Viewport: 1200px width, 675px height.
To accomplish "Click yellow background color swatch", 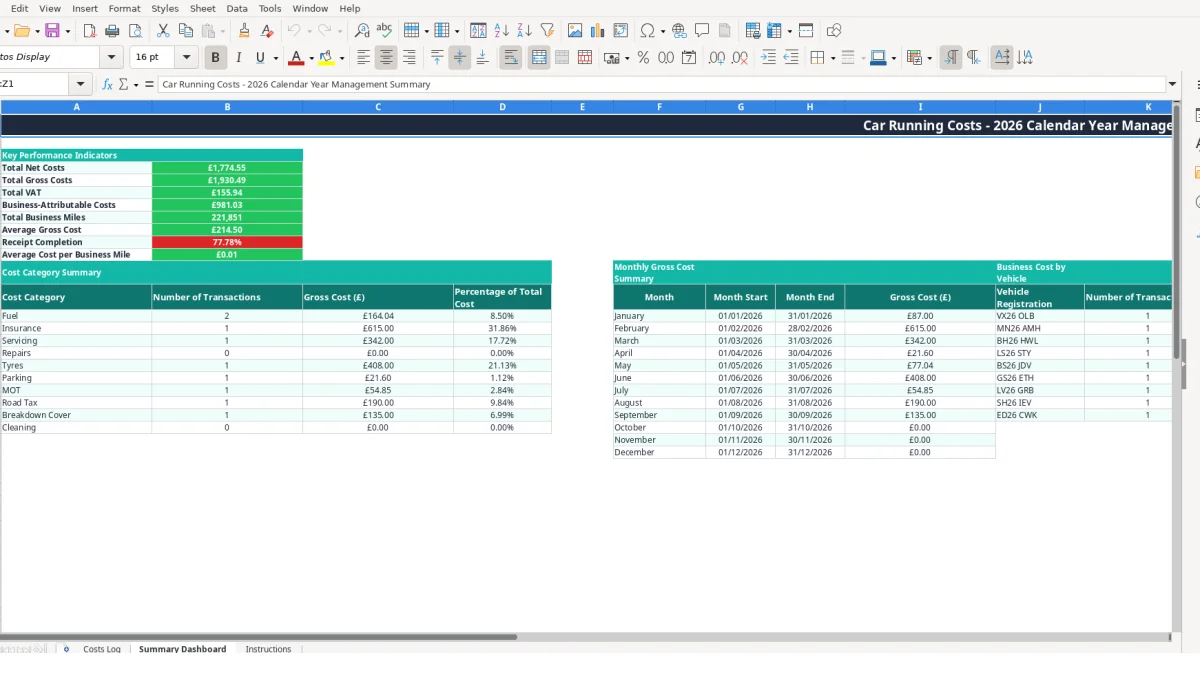I will tap(327, 58).
